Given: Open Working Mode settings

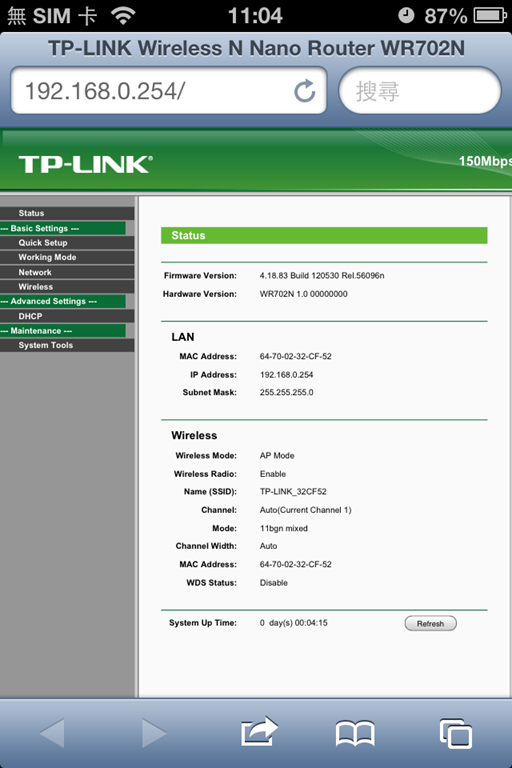Looking at the screenshot, I should tap(67, 257).
